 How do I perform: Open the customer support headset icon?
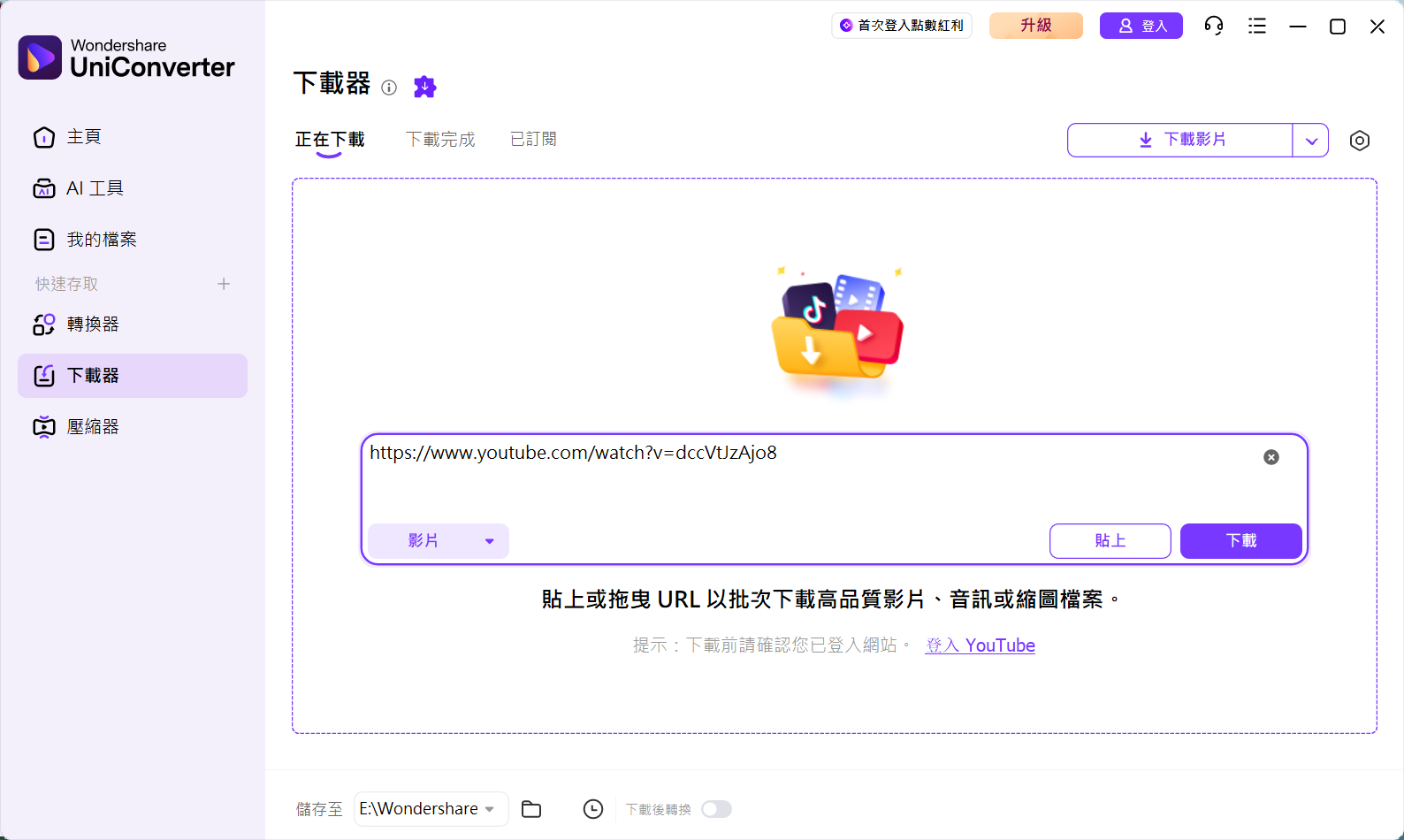point(1214,26)
